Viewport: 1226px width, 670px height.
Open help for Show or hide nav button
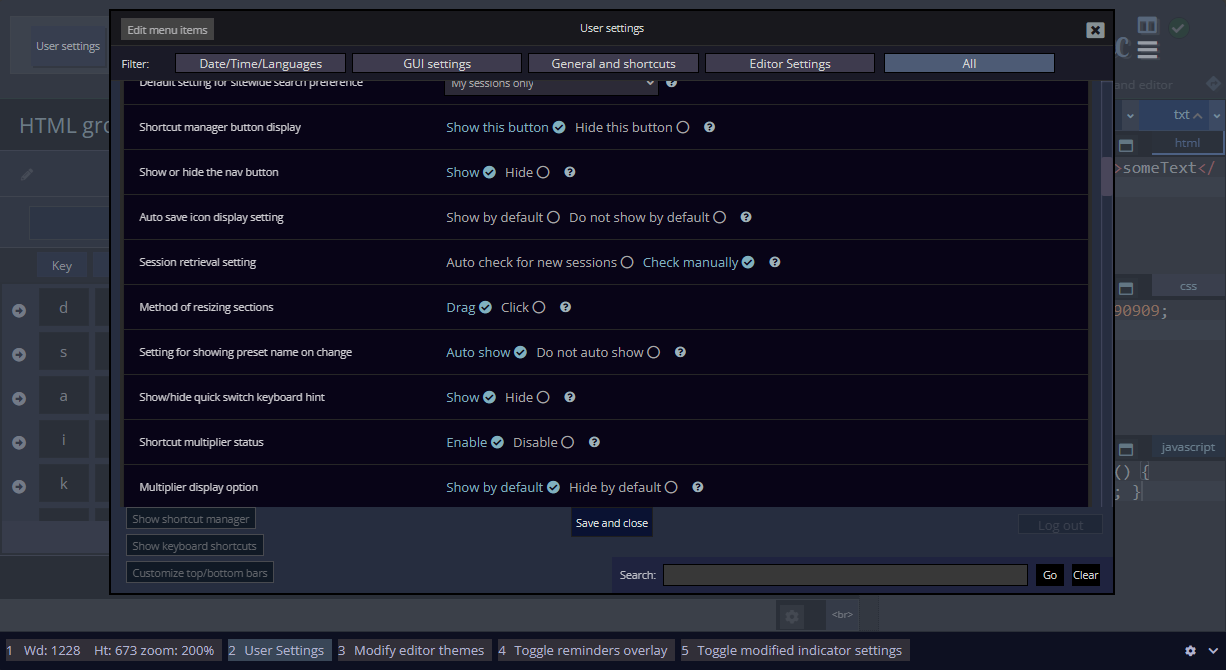pyautogui.click(x=570, y=172)
